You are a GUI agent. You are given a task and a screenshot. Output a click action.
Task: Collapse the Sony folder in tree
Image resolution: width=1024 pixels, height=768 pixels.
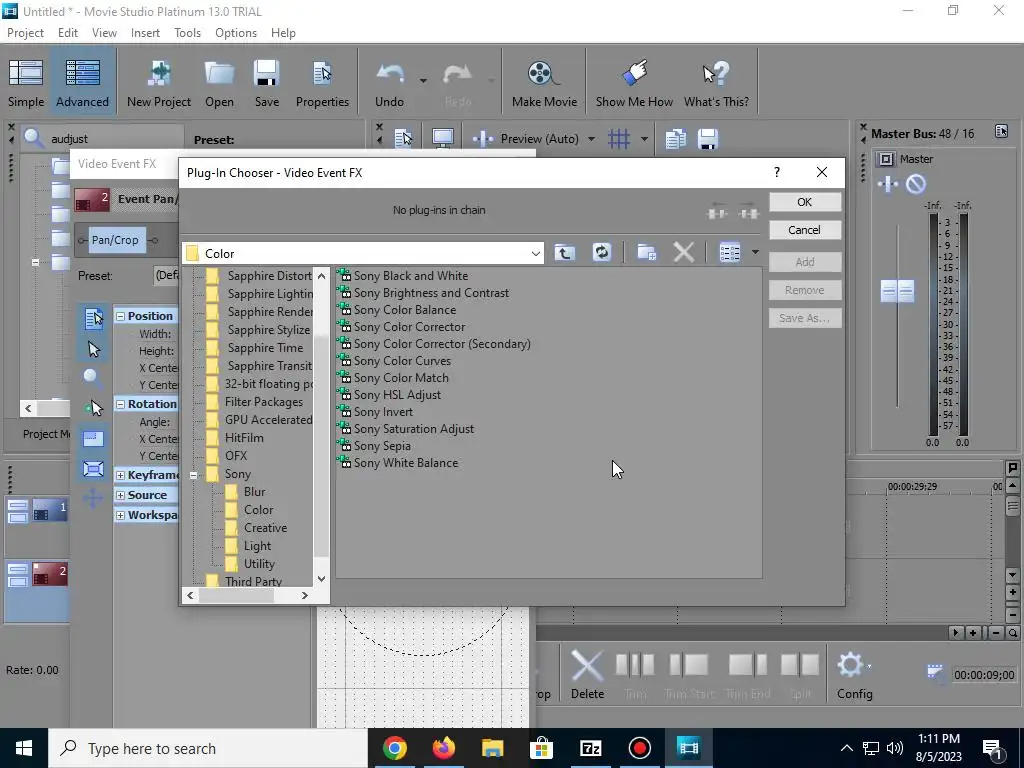point(193,475)
